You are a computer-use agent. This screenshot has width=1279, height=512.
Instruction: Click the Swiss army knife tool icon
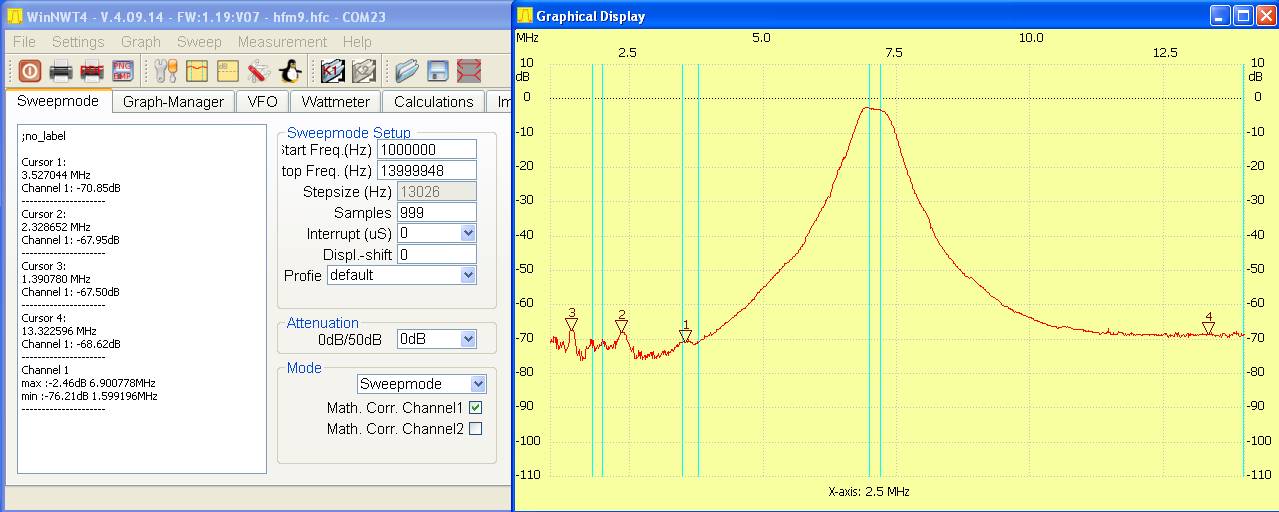coord(259,71)
